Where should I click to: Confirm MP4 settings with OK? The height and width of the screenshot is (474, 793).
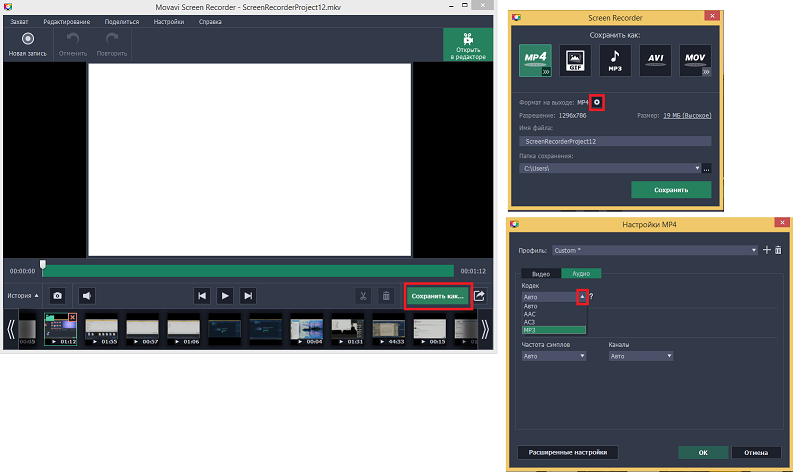703,452
